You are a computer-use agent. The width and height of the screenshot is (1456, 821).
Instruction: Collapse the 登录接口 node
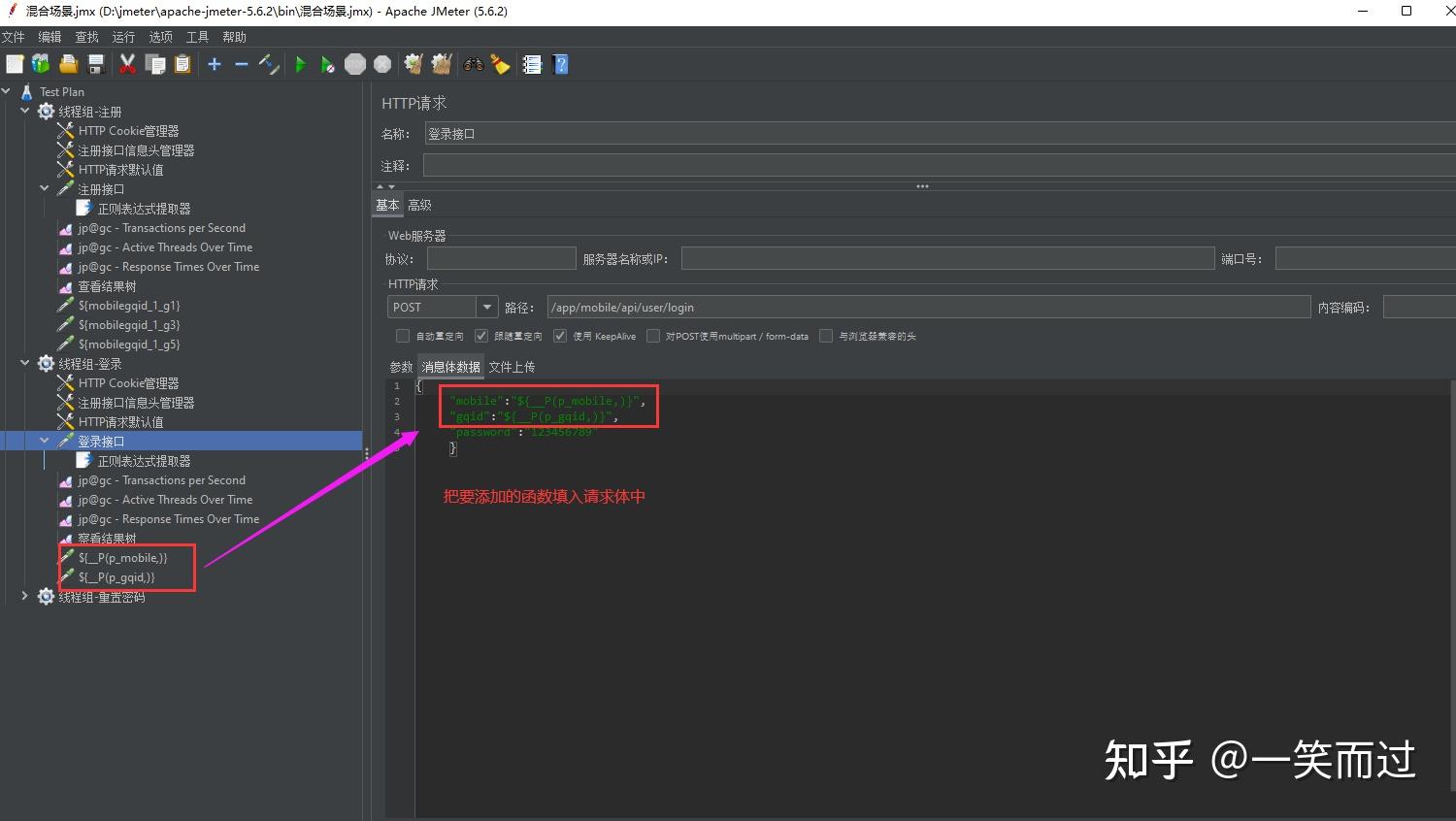tap(45, 442)
